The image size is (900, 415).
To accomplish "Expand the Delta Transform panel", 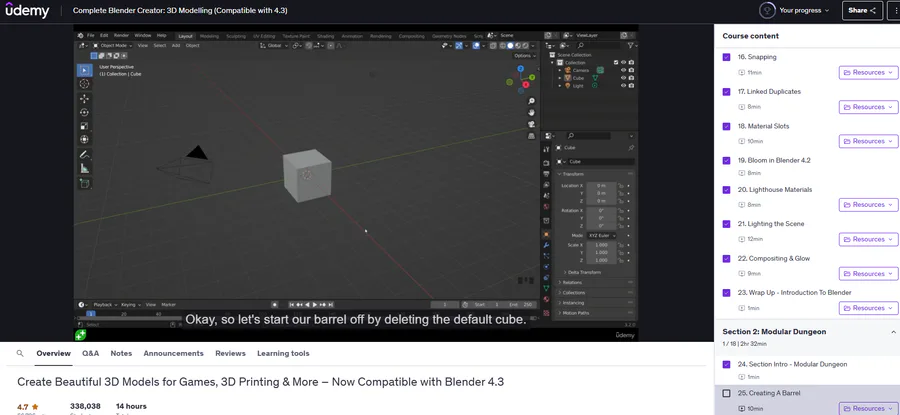I will click(x=586, y=272).
